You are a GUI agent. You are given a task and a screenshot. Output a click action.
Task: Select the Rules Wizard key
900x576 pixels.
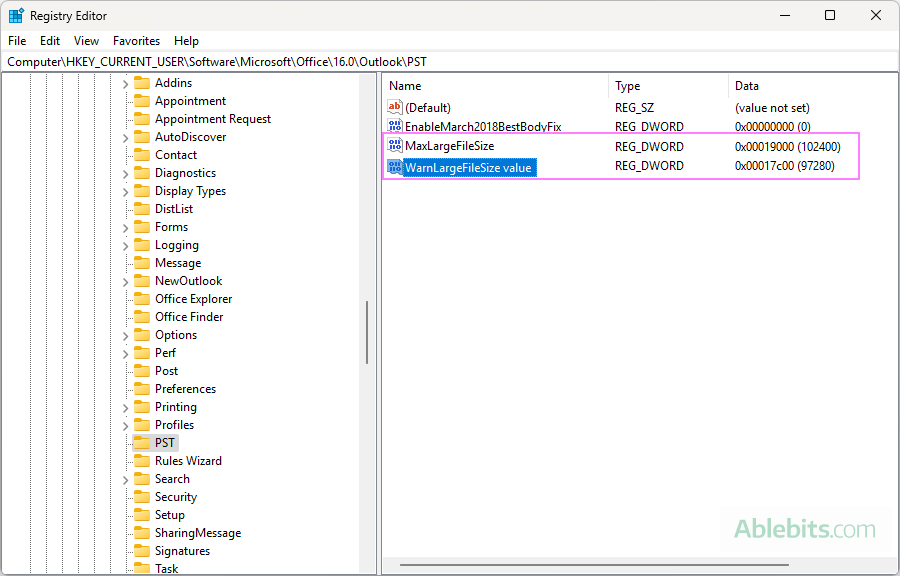188,461
